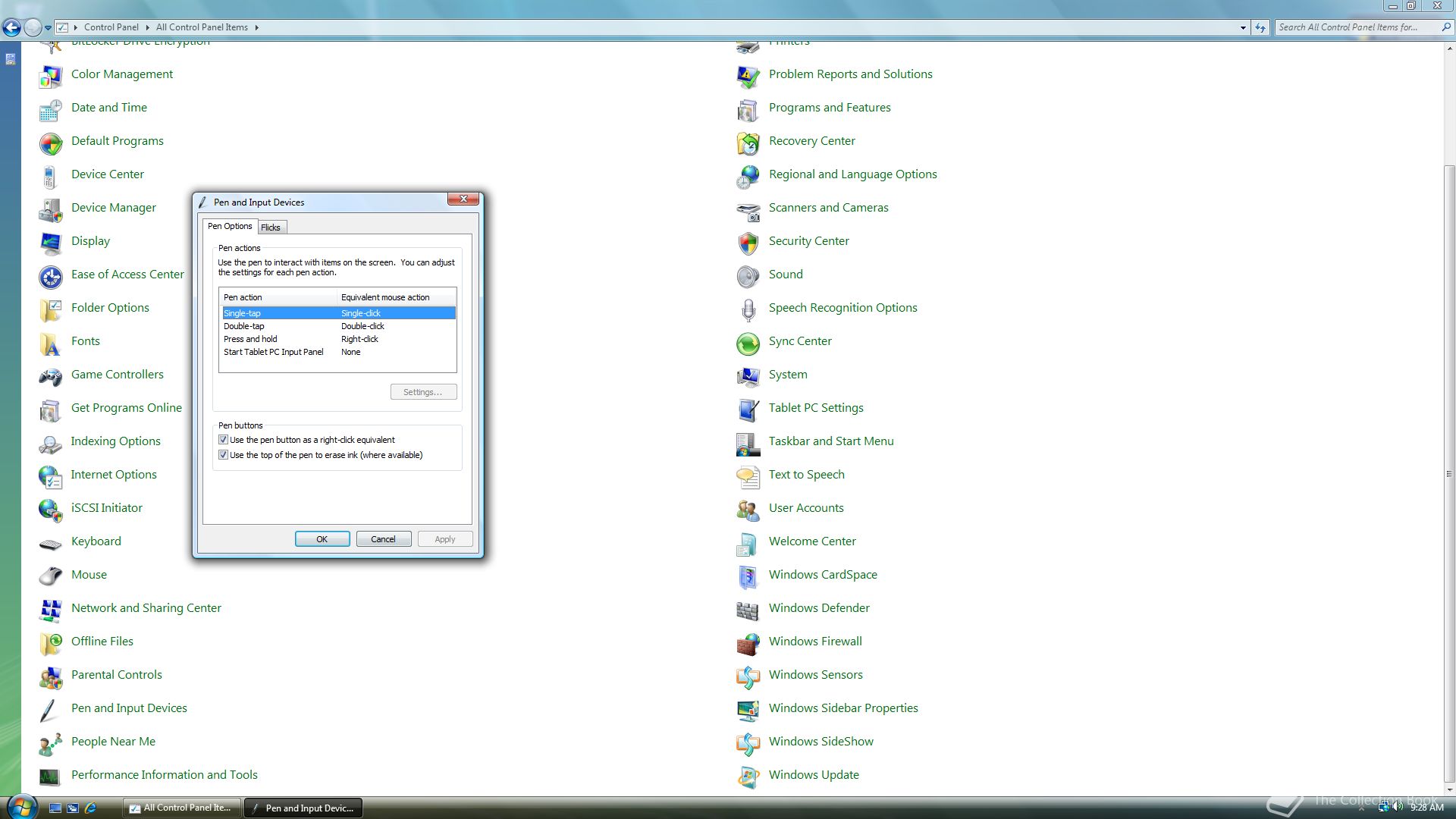
Task: Open Taskbar and Start Menu link
Action: [x=831, y=441]
